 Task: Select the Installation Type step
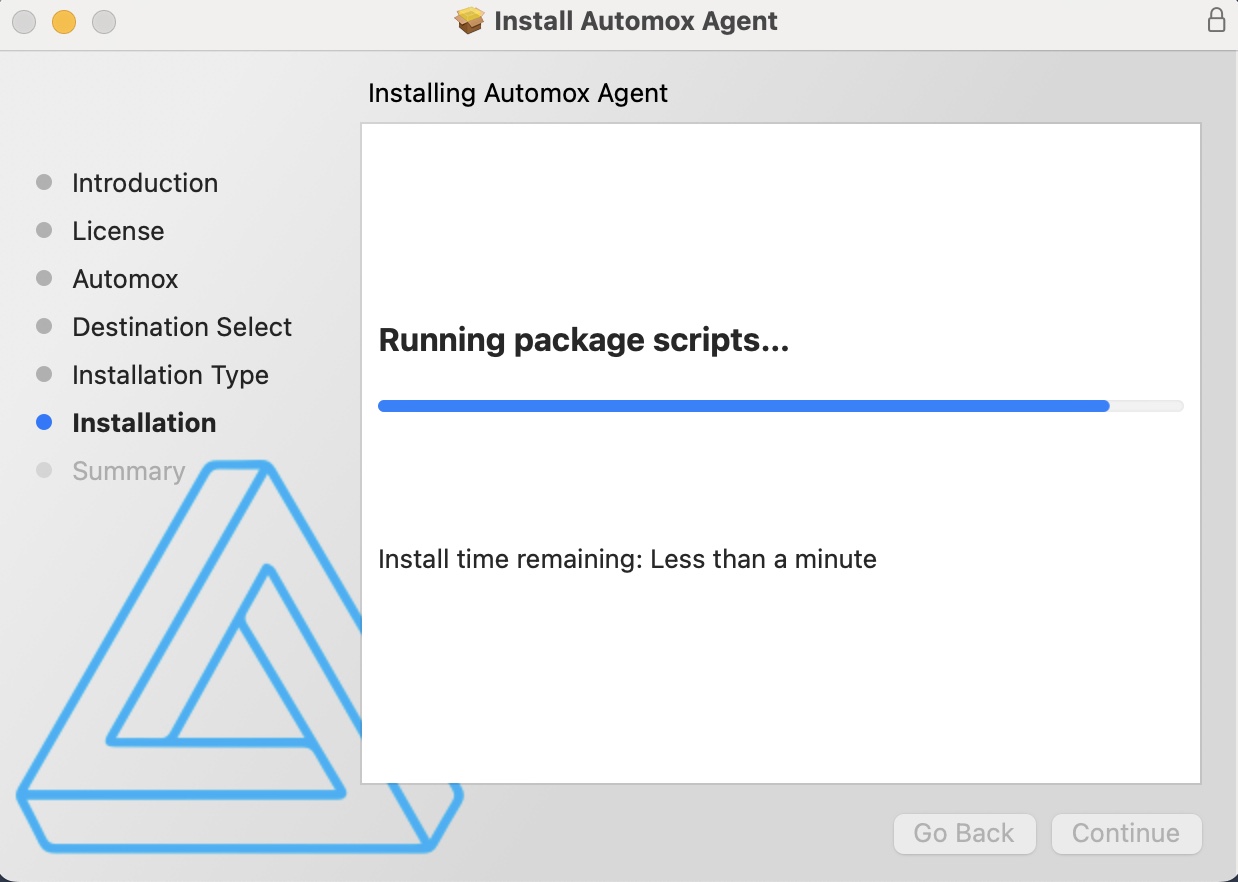click(170, 375)
